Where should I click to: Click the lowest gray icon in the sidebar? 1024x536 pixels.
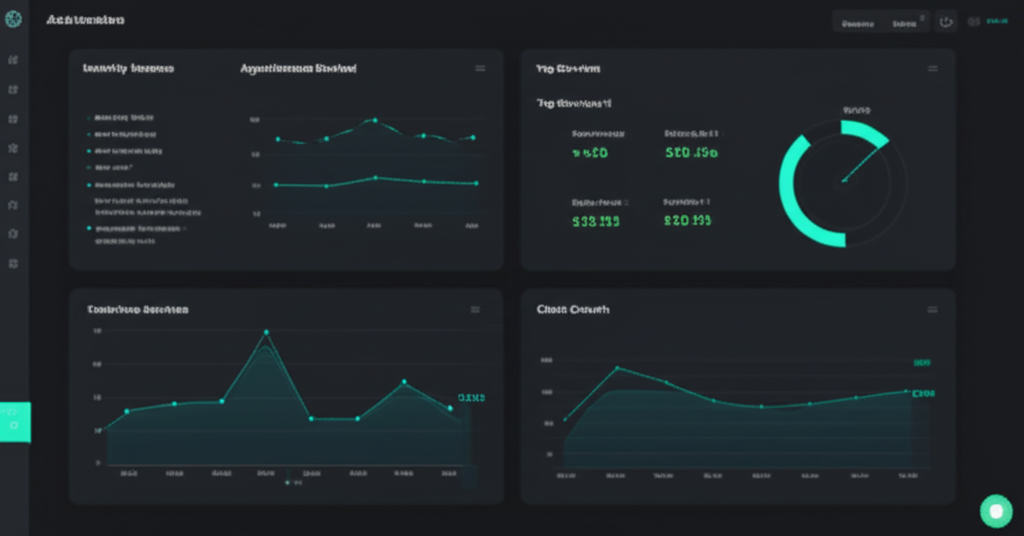[x=13, y=263]
